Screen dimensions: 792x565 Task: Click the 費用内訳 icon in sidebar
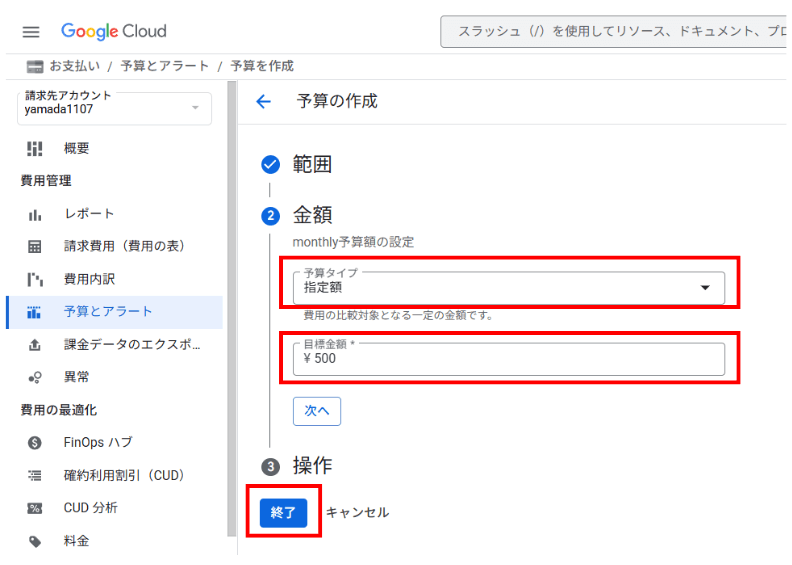(35, 279)
